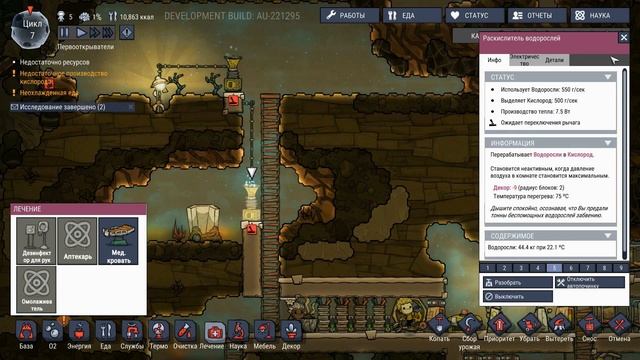
Task: Choose Аптекарь building in Лечение panel
Action: [x=77, y=241]
